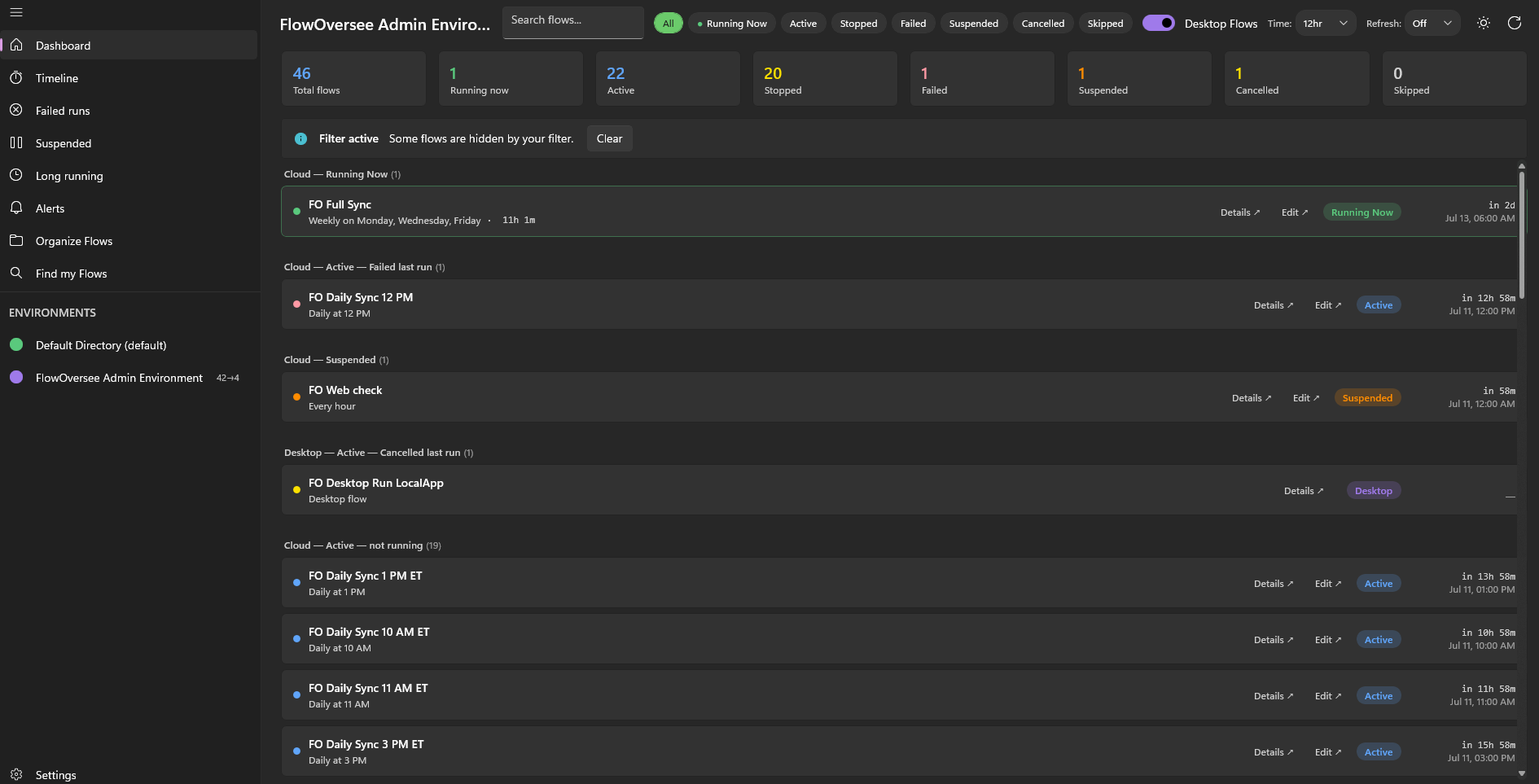This screenshot has width=1539, height=784.
Task: Select the Failed filter chip
Action: pyautogui.click(x=913, y=23)
